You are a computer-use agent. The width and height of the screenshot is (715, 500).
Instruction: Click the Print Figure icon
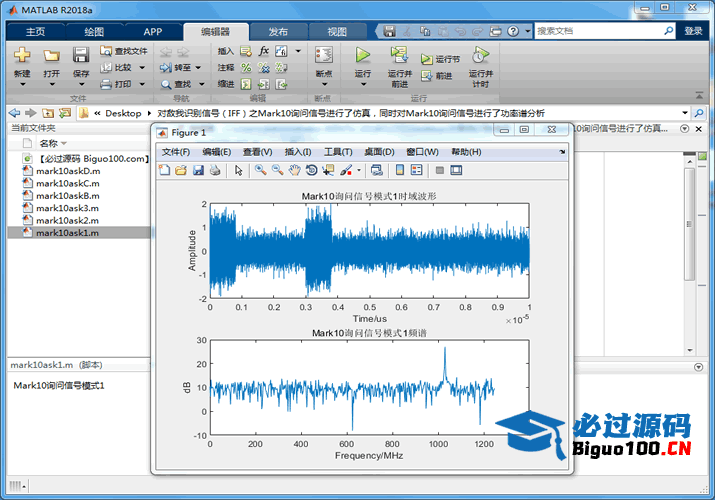tap(215, 170)
